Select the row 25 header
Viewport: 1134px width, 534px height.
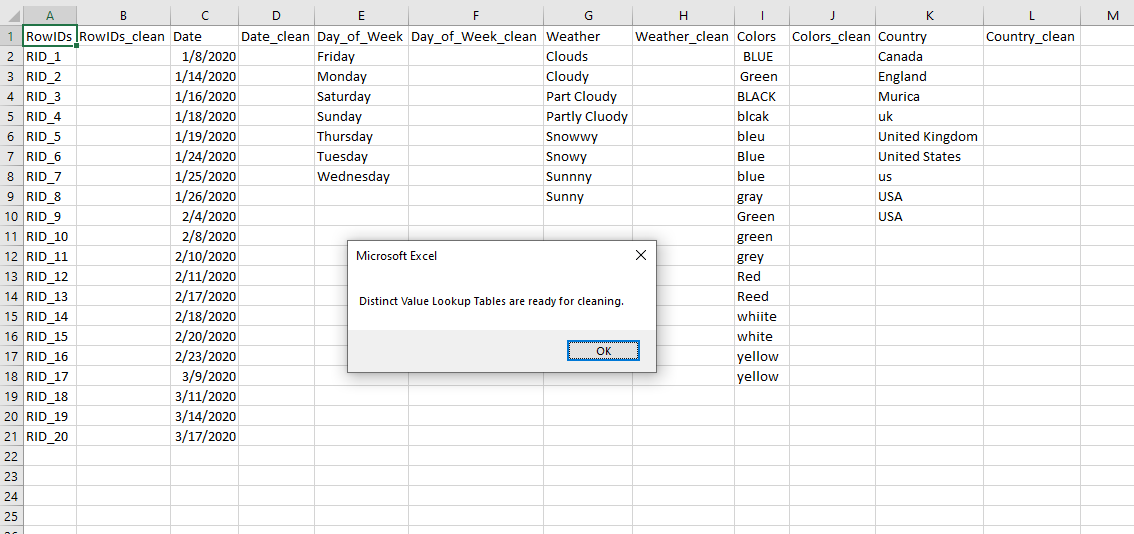(x=11, y=516)
